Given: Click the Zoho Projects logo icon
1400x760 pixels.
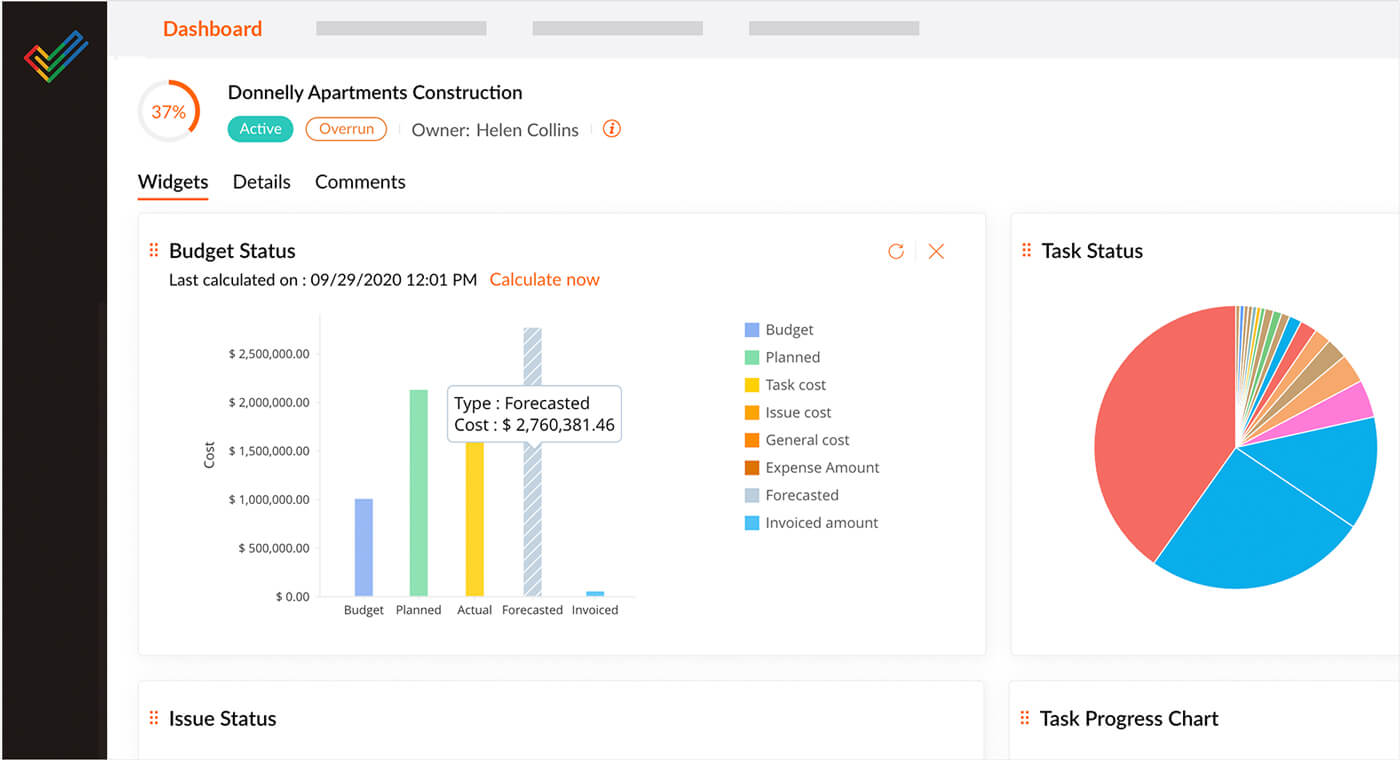Looking at the screenshot, I should pos(56,56).
